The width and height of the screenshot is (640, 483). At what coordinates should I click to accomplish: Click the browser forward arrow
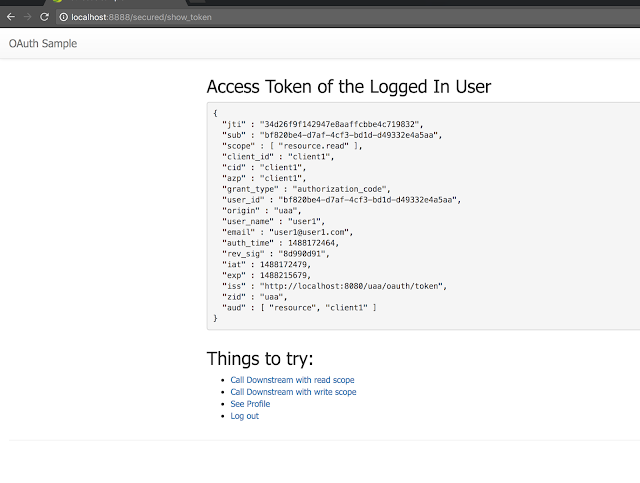(27, 17)
